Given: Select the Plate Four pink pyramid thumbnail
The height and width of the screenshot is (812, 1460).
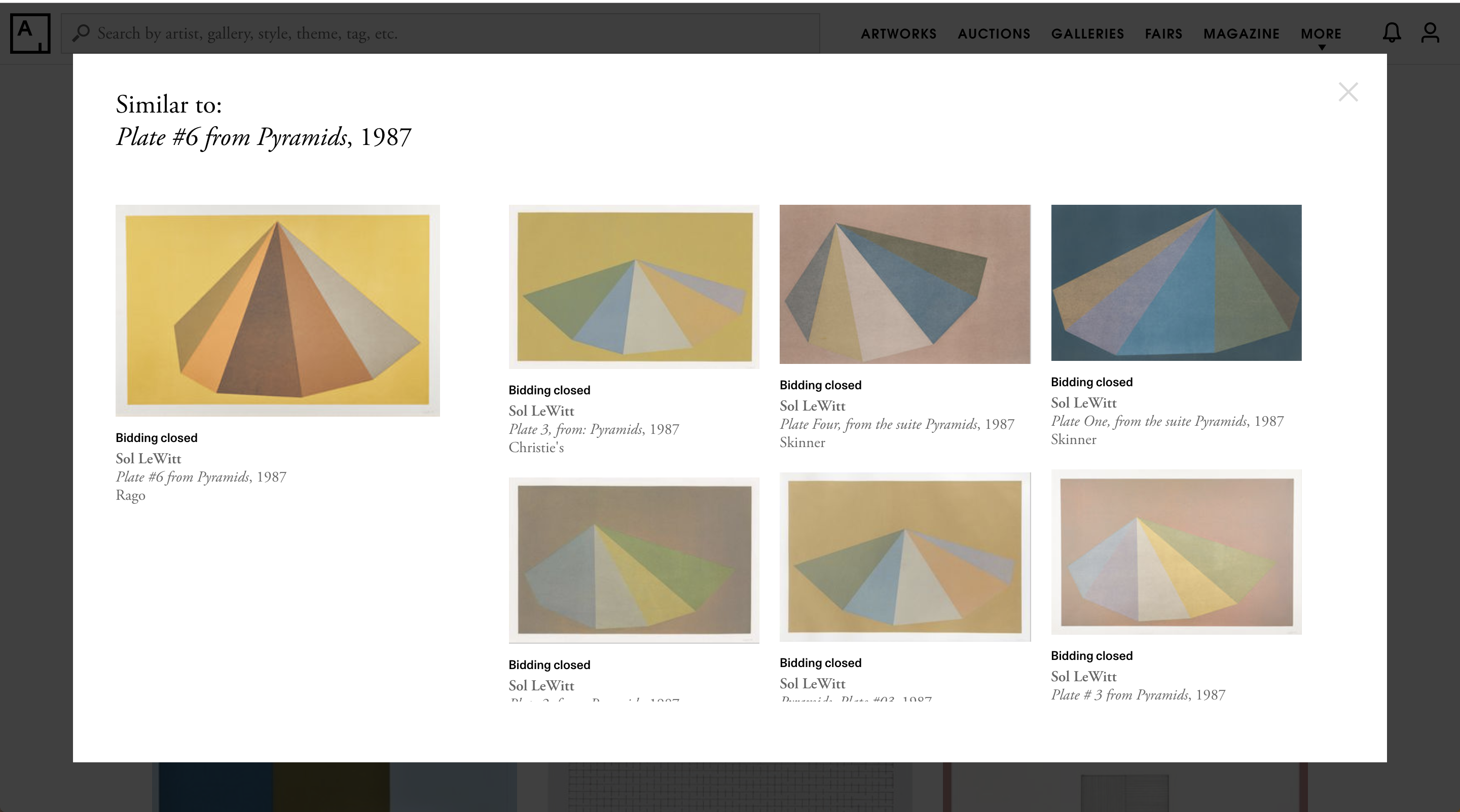Looking at the screenshot, I should [x=904, y=284].
